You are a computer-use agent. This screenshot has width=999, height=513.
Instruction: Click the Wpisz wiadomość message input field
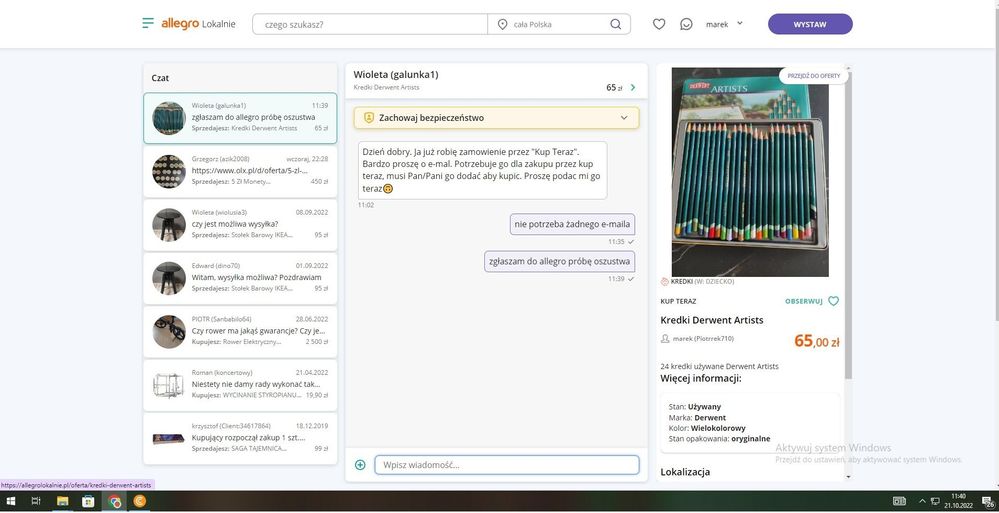(x=506, y=465)
